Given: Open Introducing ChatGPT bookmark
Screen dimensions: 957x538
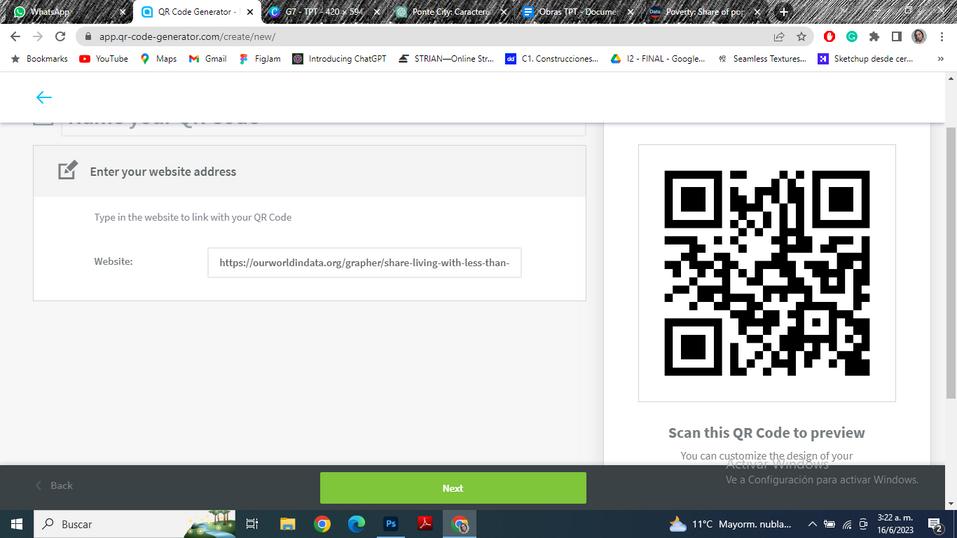Looking at the screenshot, I should coord(339,59).
